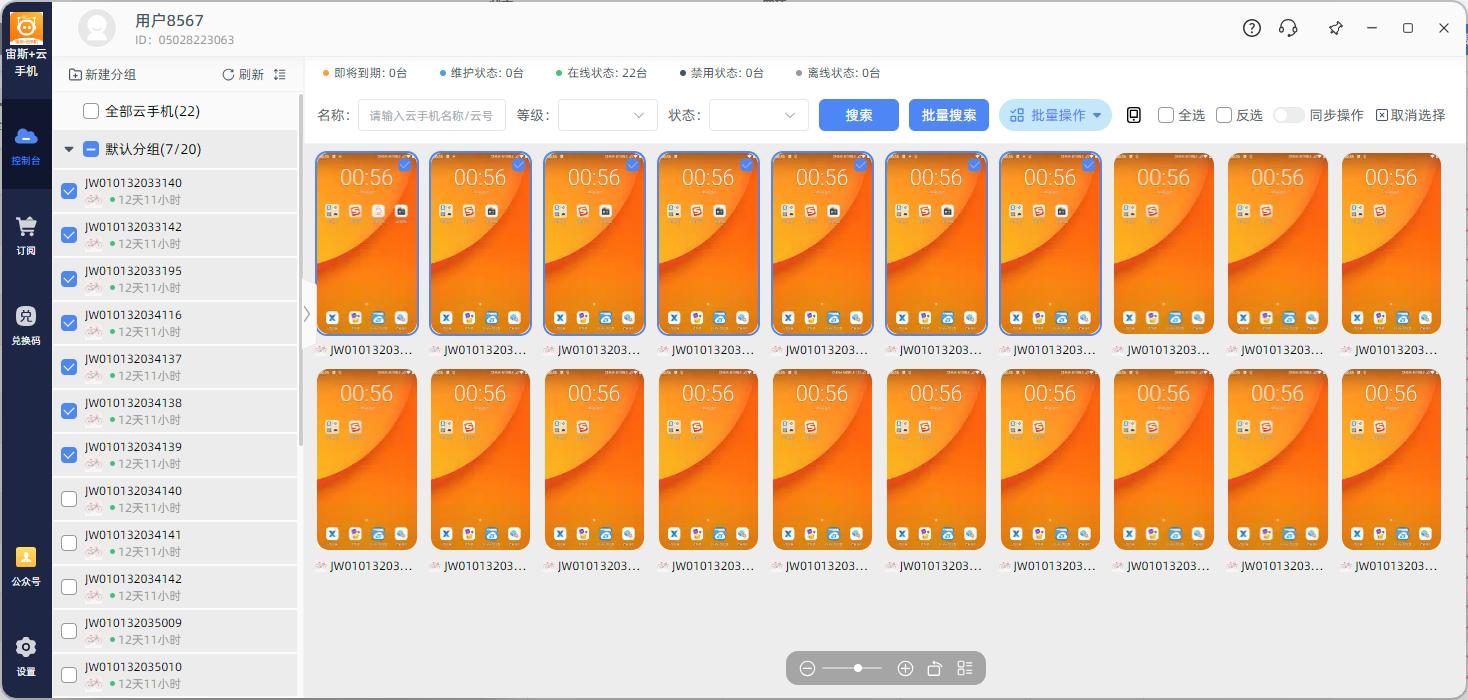The image size is (1468, 700).
Task: Select list row JW010132034139
Action: click(175, 455)
